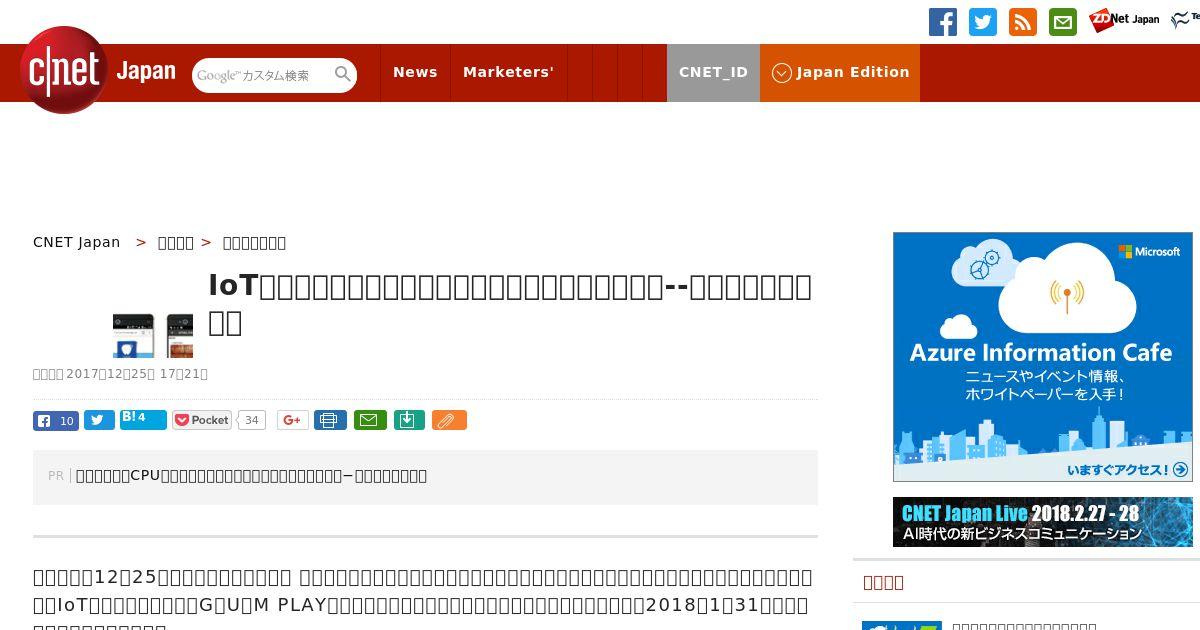Click the print article icon
The height and width of the screenshot is (630, 1200).
tap(330, 420)
